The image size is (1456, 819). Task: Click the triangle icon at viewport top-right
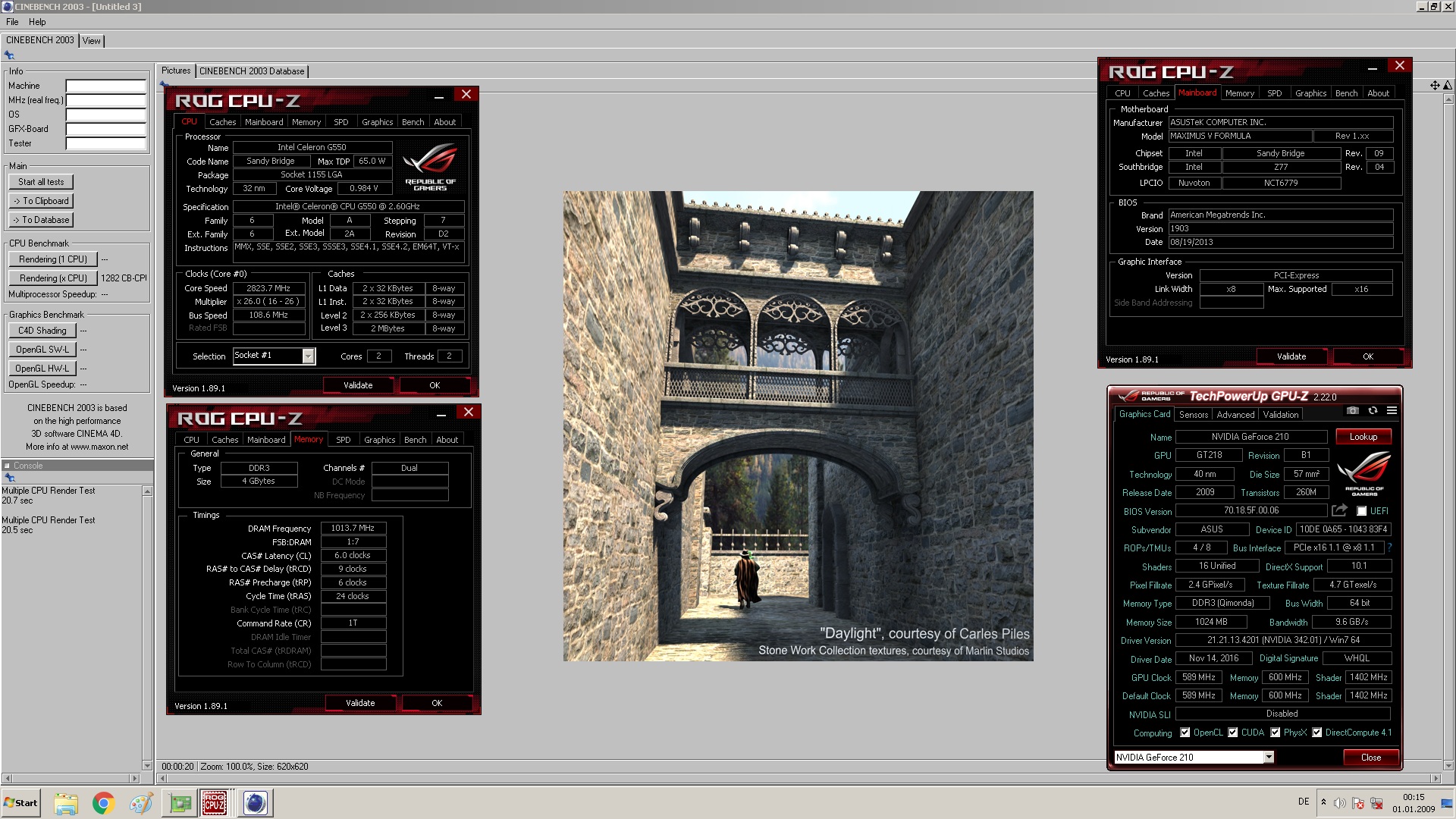click(1448, 86)
